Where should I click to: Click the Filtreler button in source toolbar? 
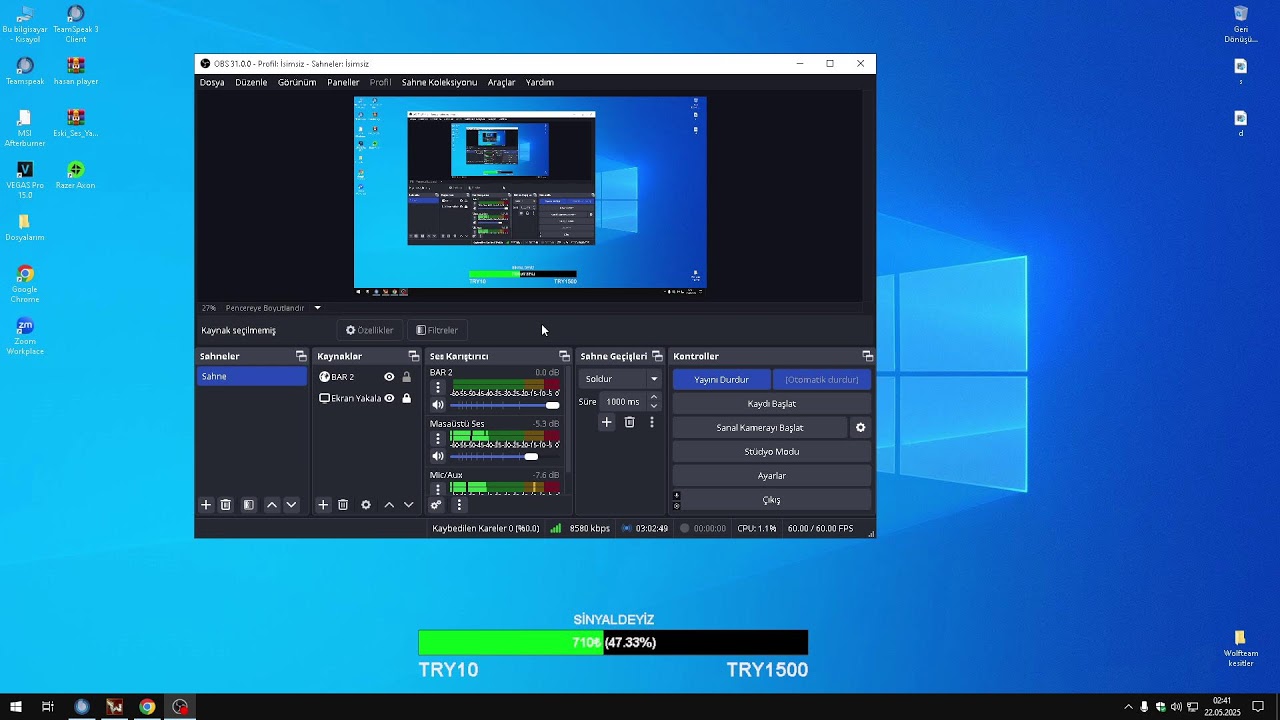pos(437,330)
